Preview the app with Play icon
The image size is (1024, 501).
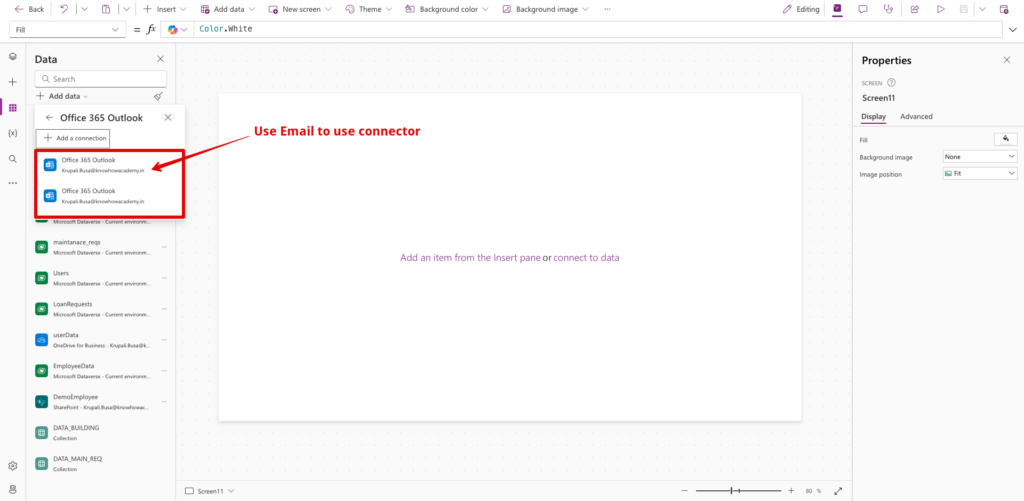pyautogui.click(x=940, y=9)
